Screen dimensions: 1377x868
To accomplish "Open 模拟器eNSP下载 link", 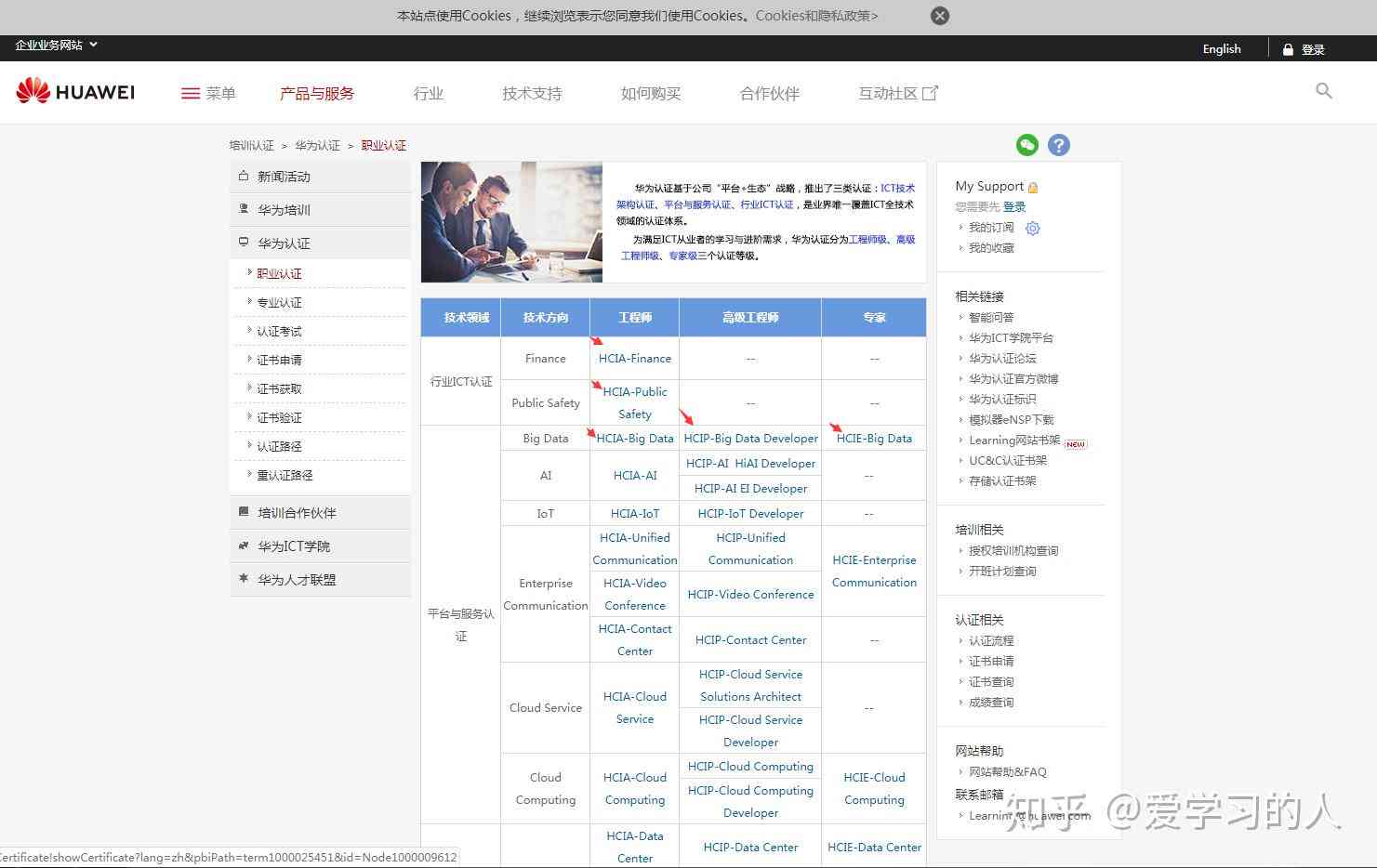I will (1012, 419).
